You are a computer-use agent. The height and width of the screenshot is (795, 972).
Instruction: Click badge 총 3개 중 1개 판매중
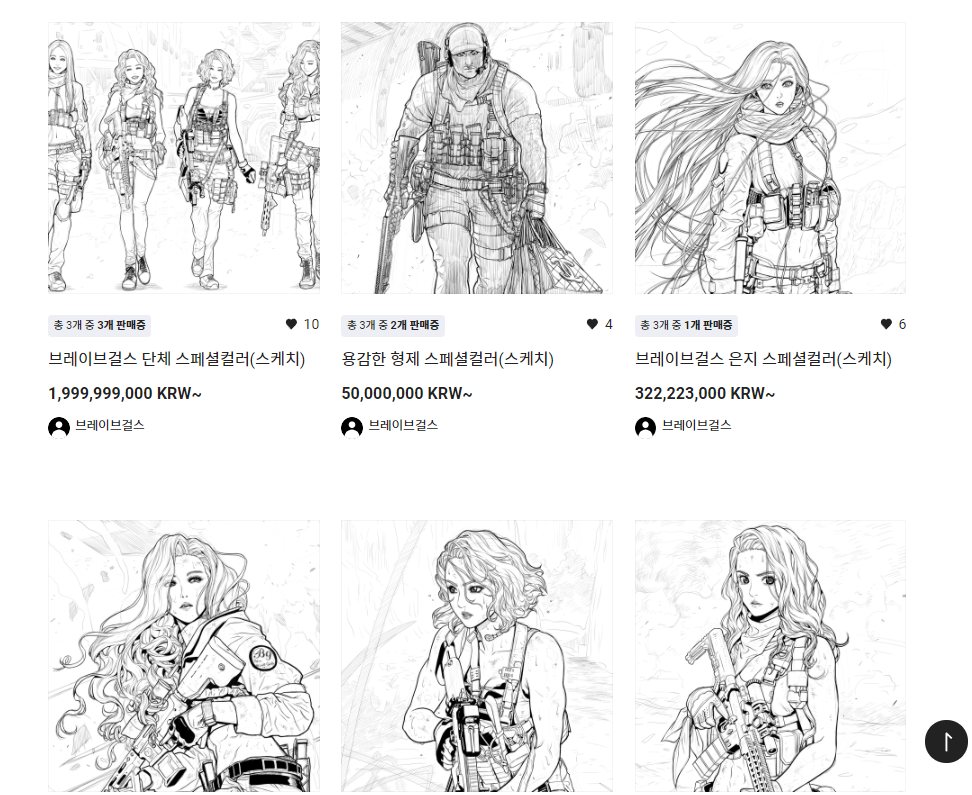click(x=686, y=325)
